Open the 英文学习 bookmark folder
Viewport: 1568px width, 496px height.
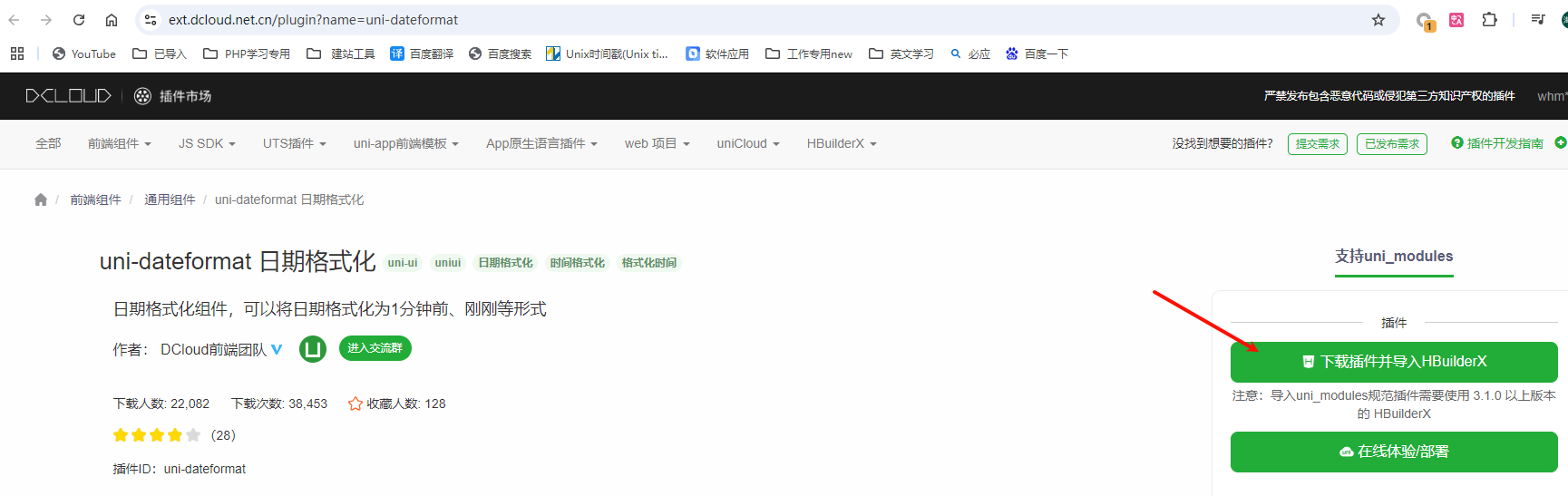(x=901, y=53)
